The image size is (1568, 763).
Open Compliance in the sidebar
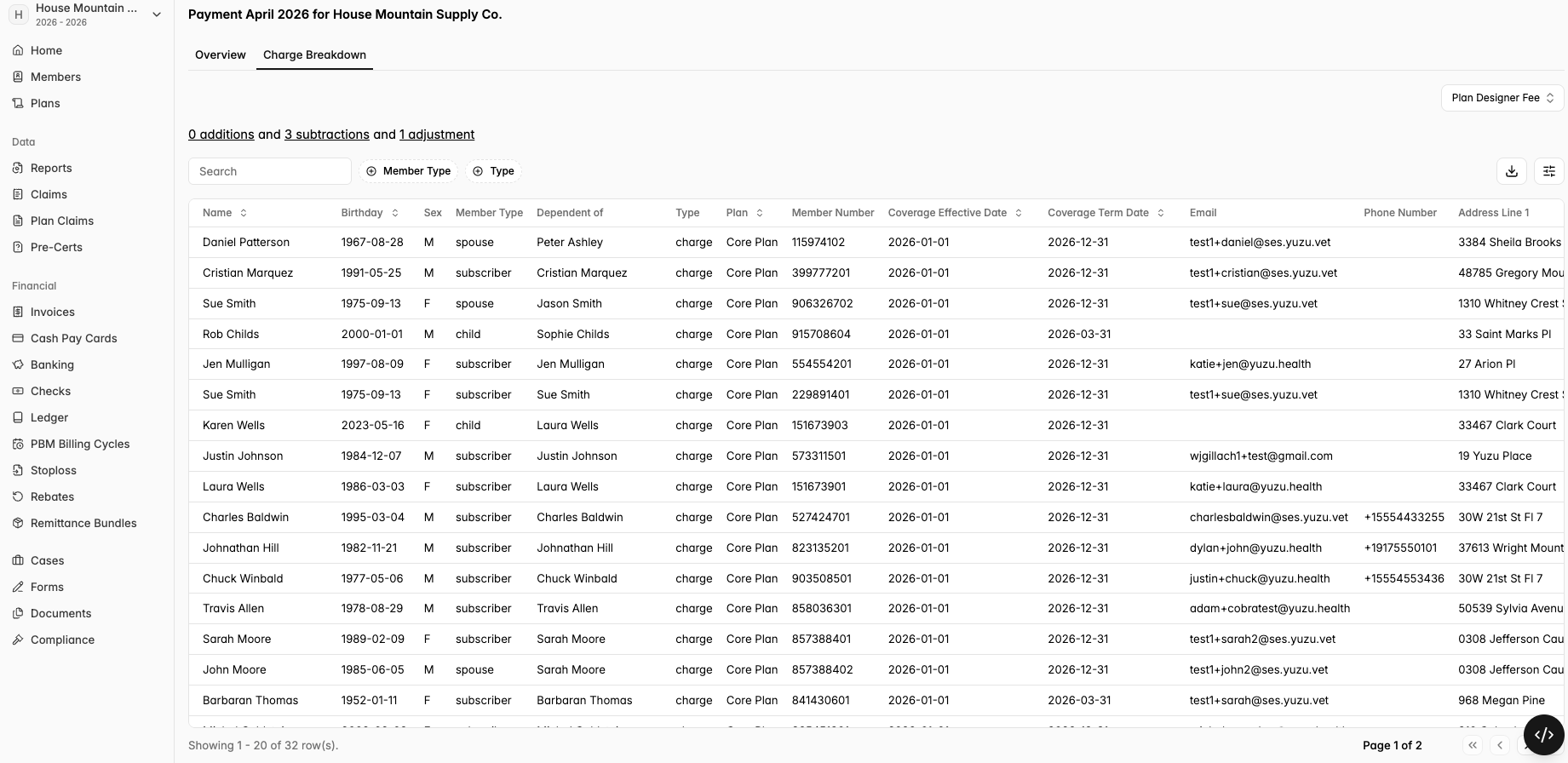[62, 640]
